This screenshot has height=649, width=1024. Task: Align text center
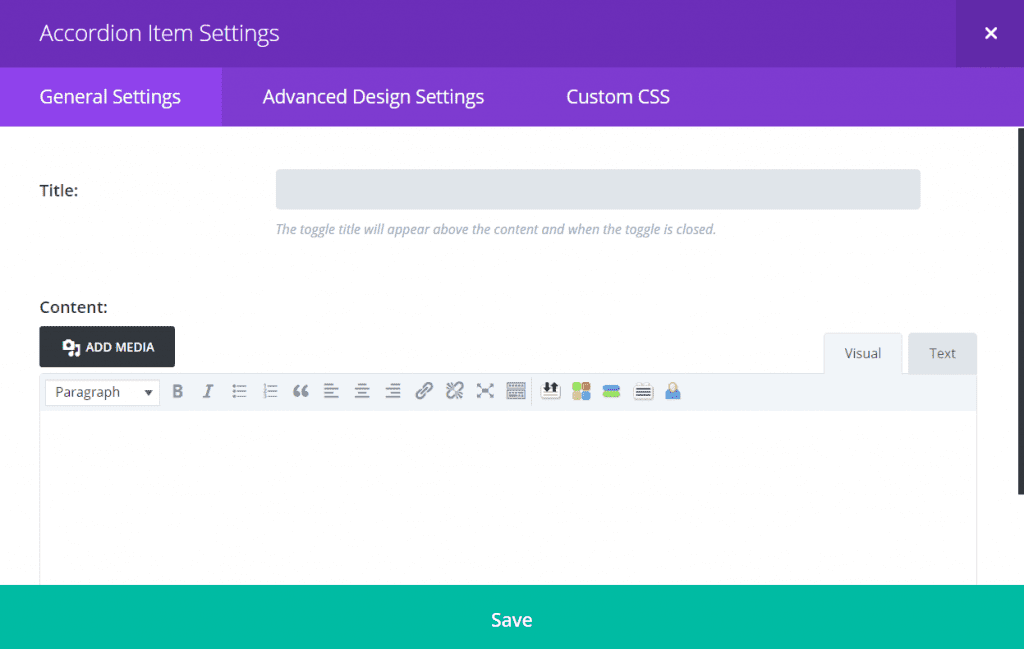(362, 391)
